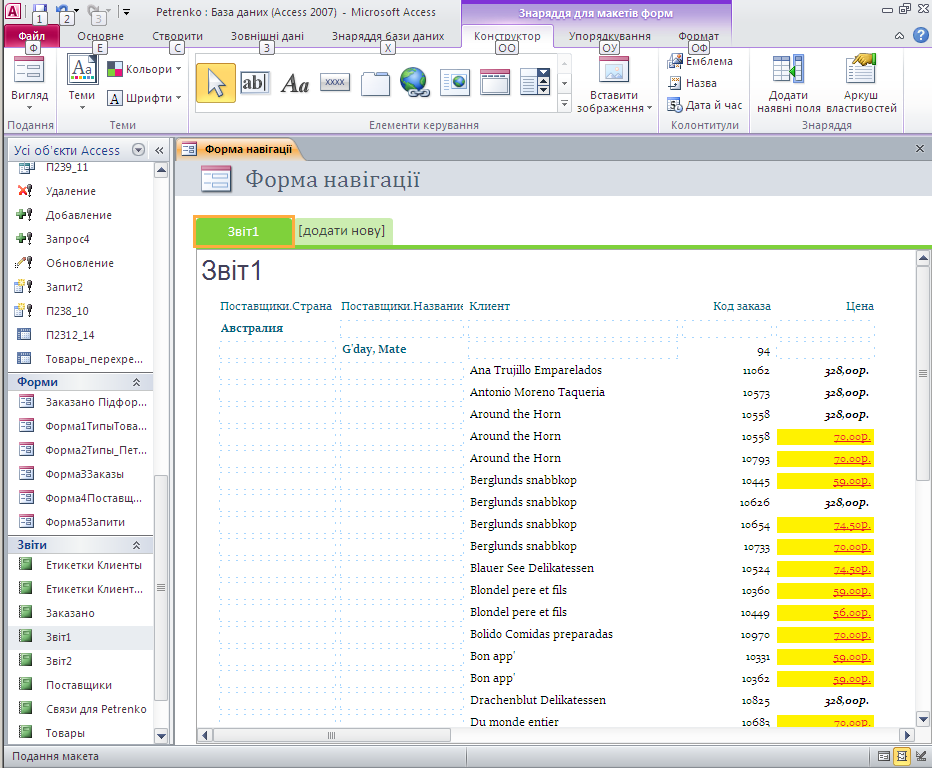Choose the navigation control icon
This screenshot has height=768, width=932.
495,83
